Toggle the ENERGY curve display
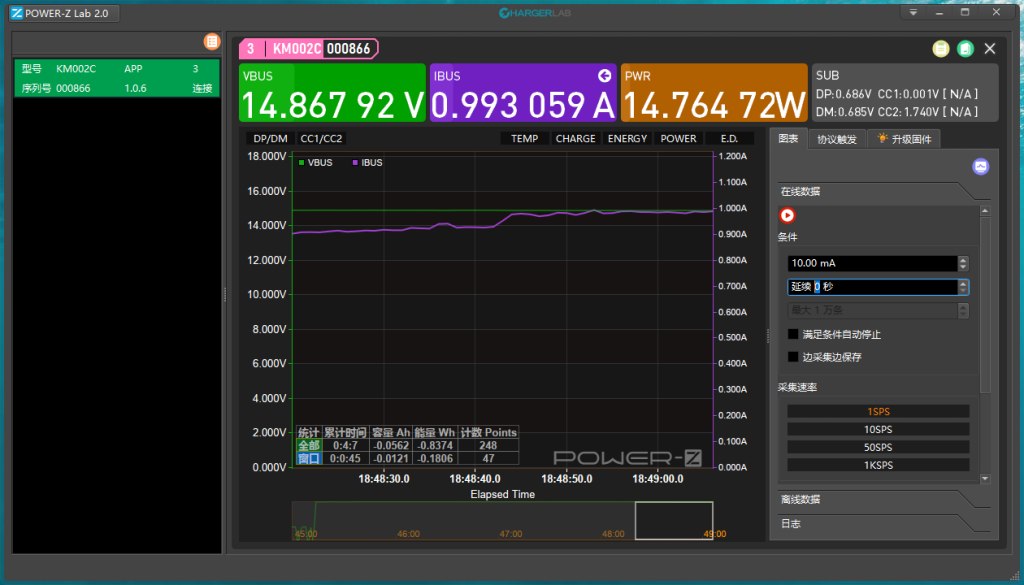The width and height of the screenshot is (1024, 585). 627,138
